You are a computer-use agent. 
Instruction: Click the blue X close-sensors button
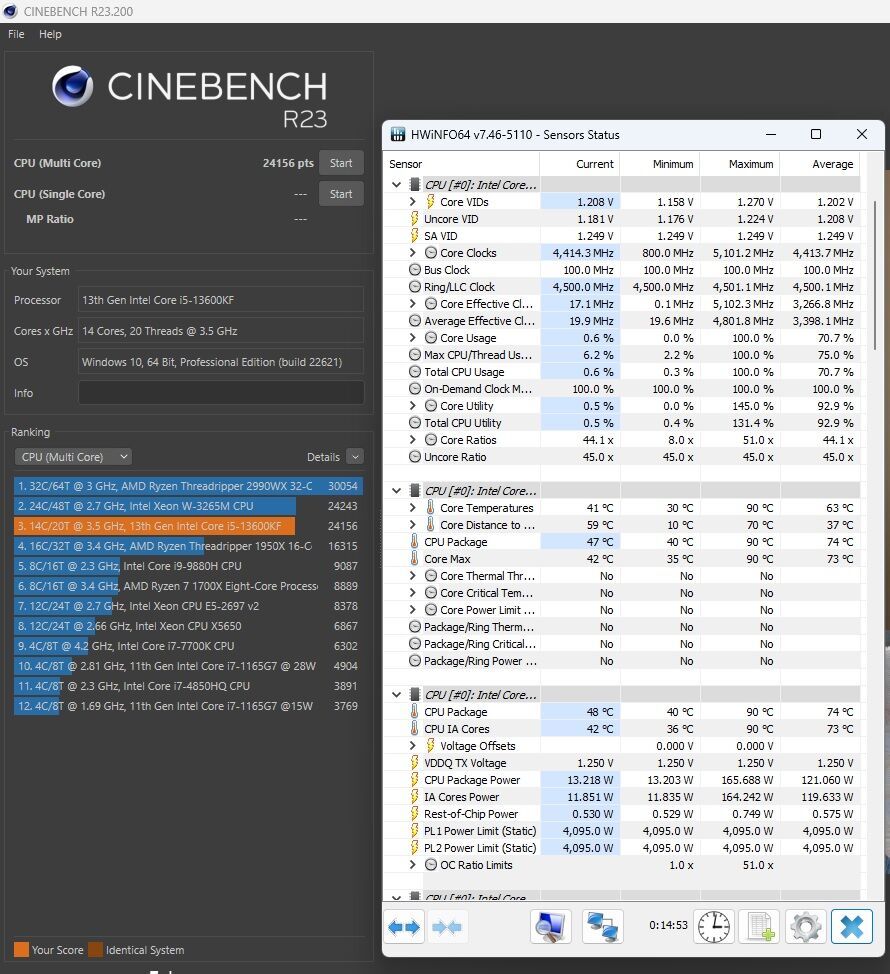coord(851,927)
